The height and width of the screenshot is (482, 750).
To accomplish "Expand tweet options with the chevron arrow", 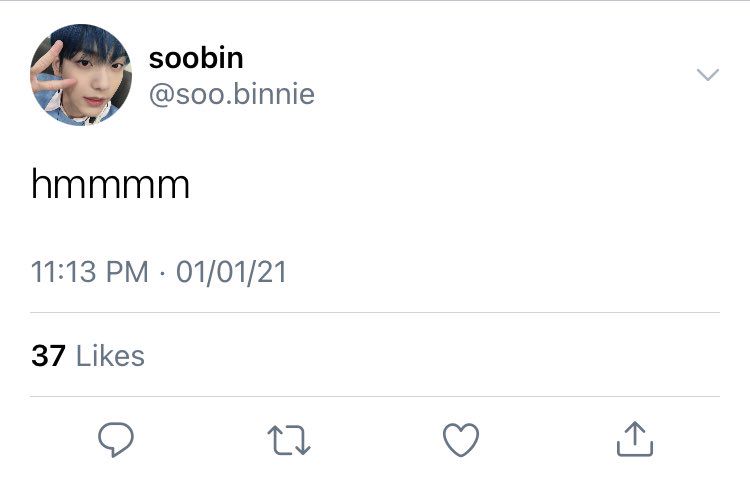I will click(x=707, y=75).
